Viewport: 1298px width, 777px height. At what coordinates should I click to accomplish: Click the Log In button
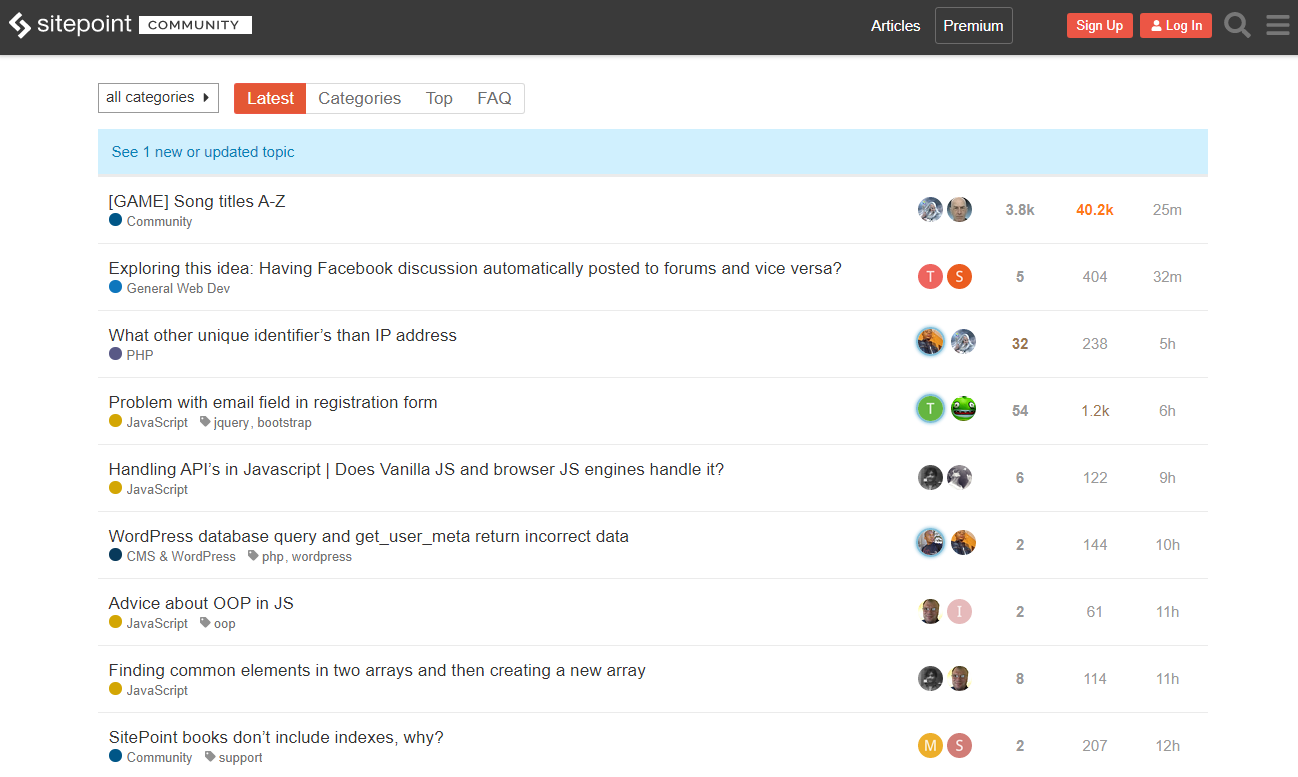[1175, 26]
